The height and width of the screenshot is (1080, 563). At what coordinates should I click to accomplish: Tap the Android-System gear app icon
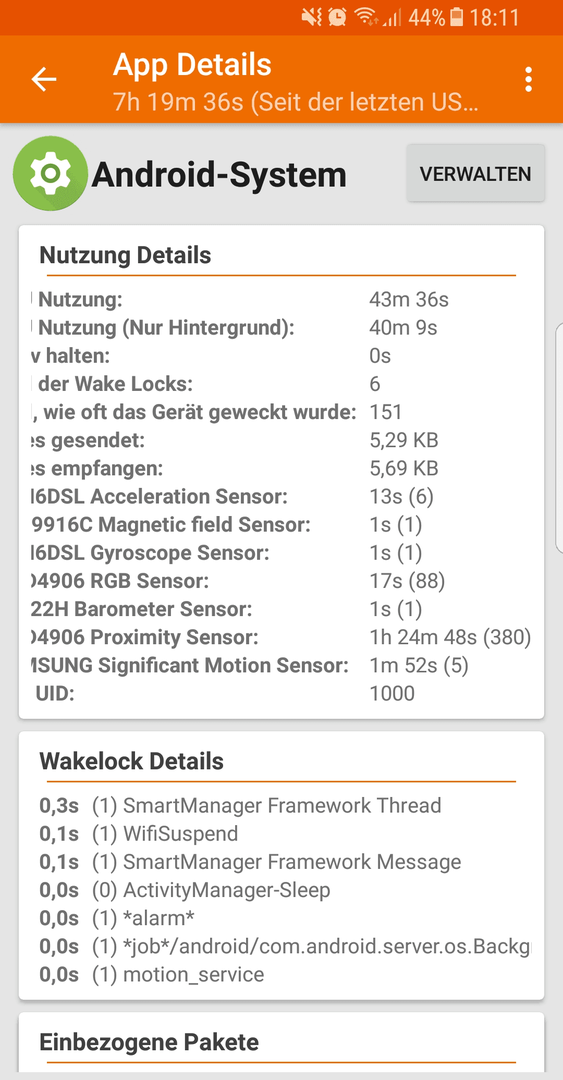point(50,174)
